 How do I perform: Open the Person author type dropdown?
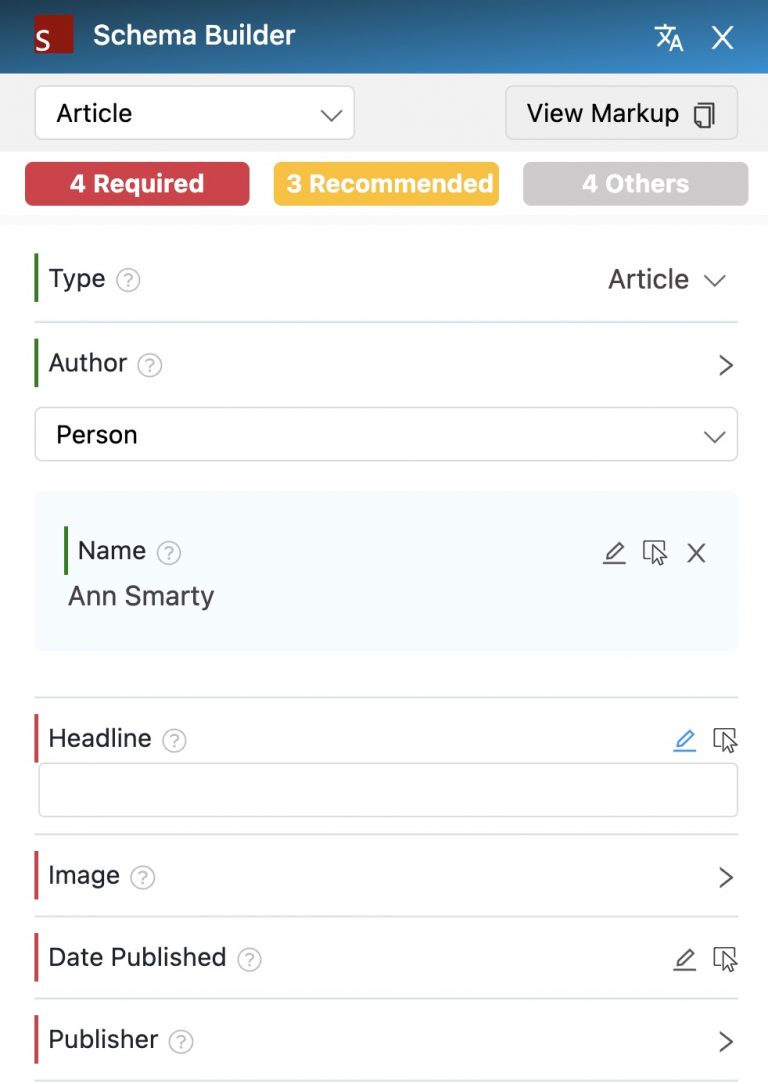tap(386, 435)
